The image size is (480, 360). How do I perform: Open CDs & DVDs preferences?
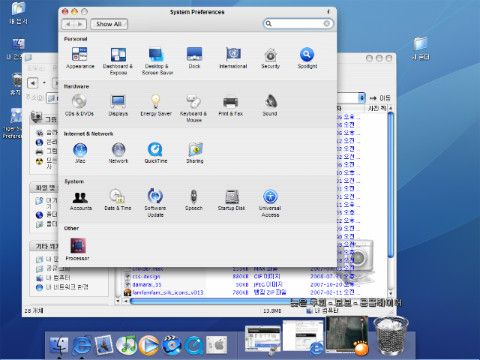pyautogui.click(x=79, y=105)
